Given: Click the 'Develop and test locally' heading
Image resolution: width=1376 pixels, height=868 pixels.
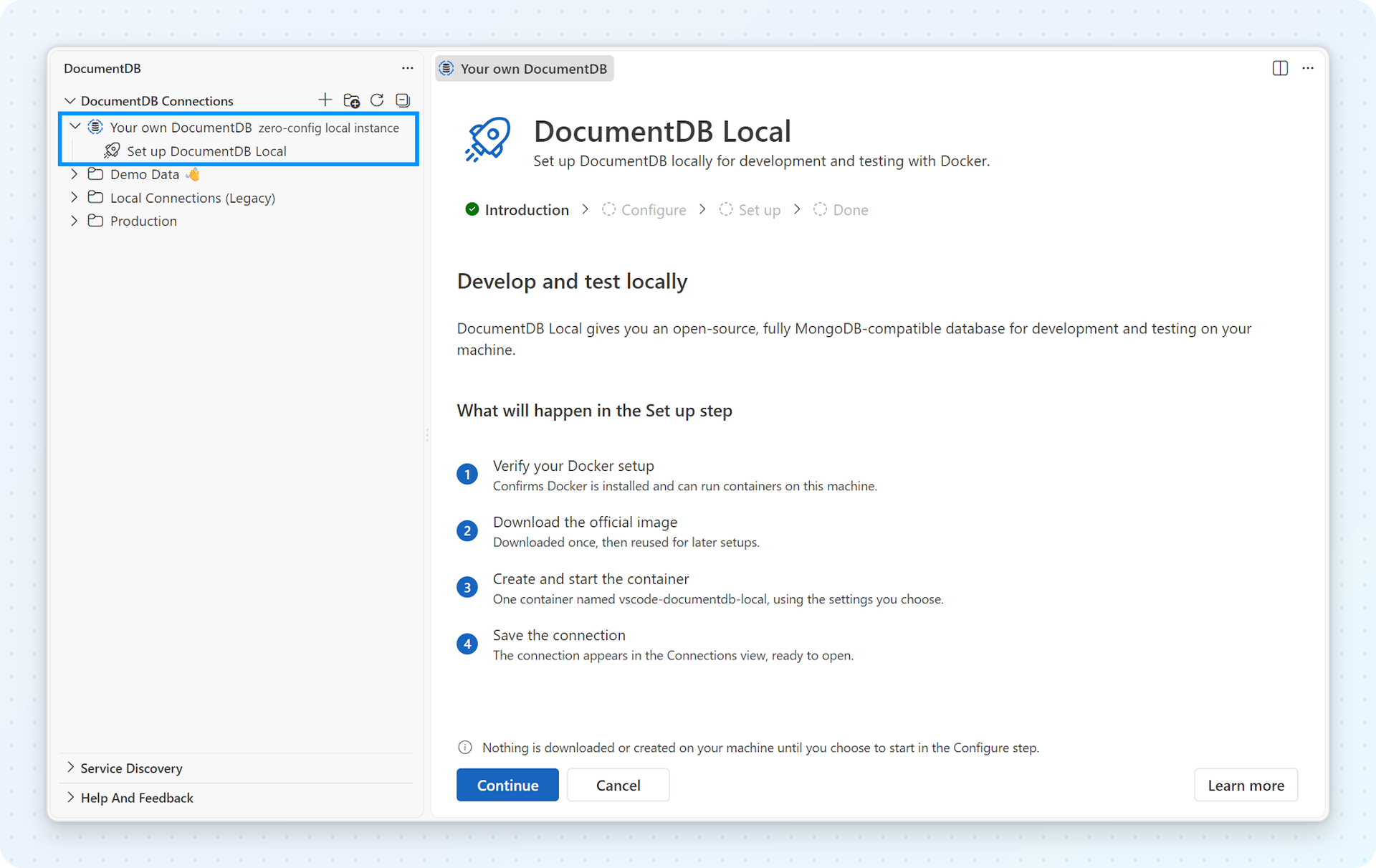Looking at the screenshot, I should (x=572, y=281).
